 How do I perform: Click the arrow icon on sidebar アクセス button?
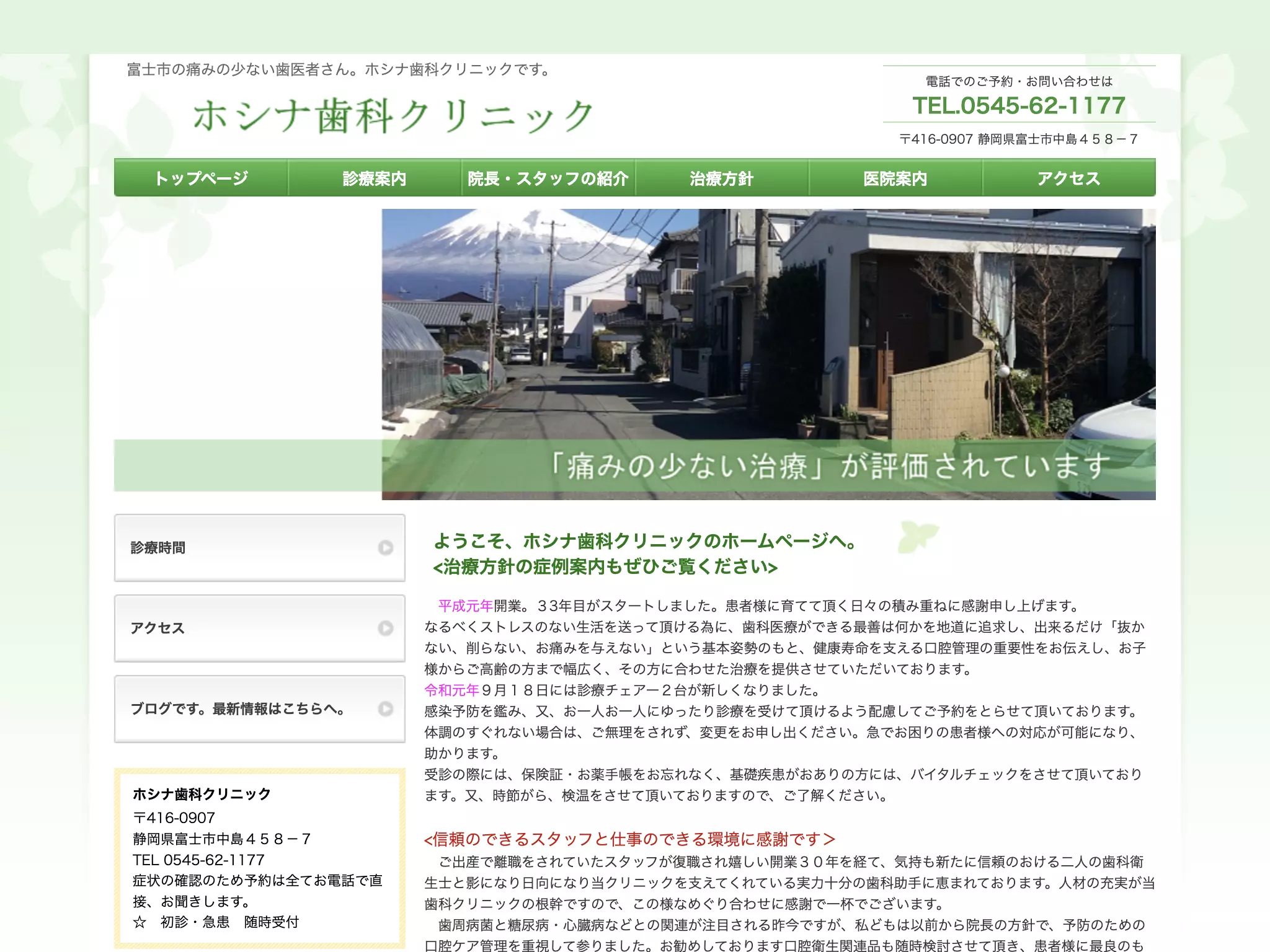point(386,628)
